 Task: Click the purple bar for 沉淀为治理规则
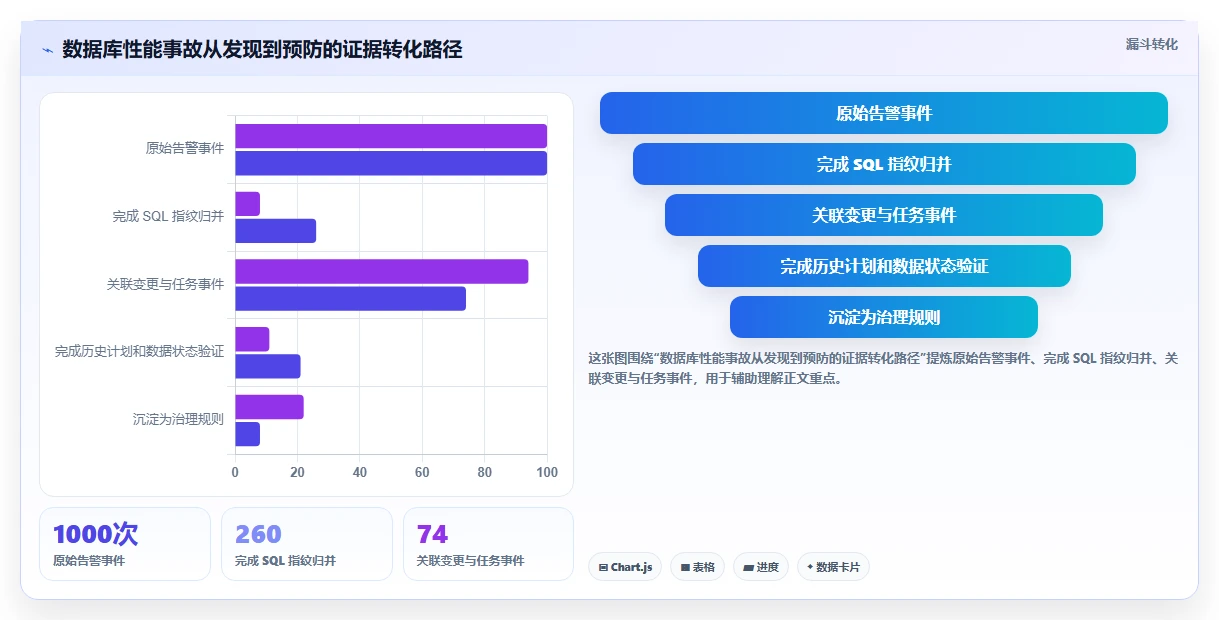click(x=269, y=407)
